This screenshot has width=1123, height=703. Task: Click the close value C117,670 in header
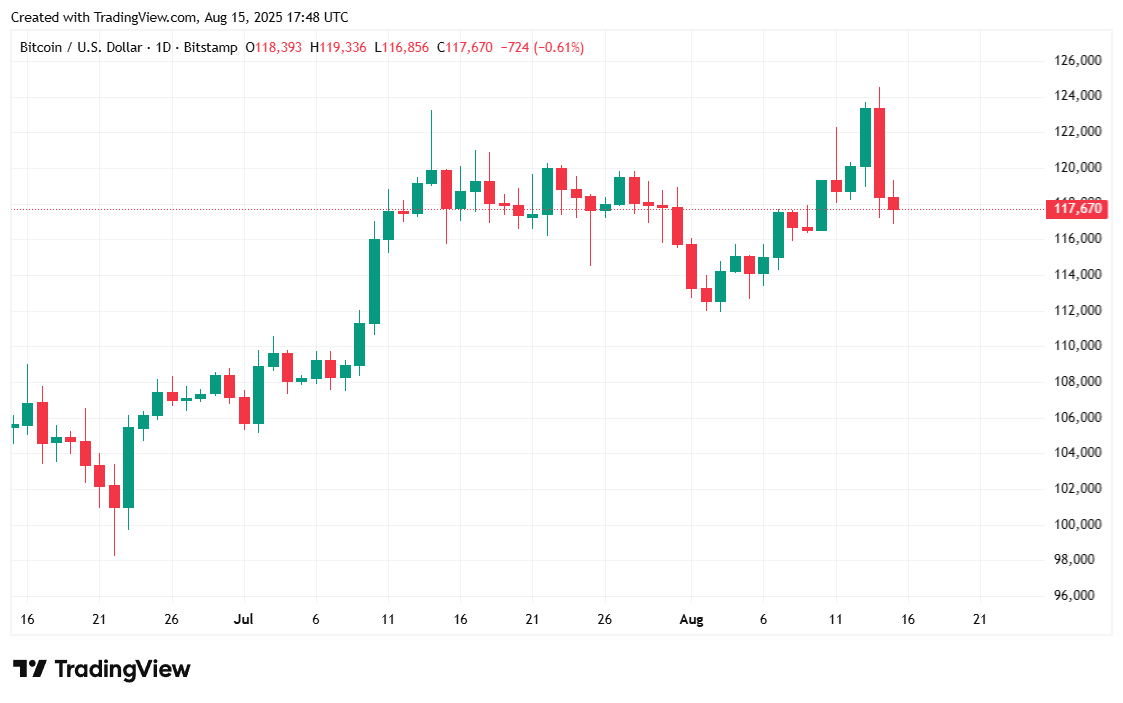click(466, 47)
